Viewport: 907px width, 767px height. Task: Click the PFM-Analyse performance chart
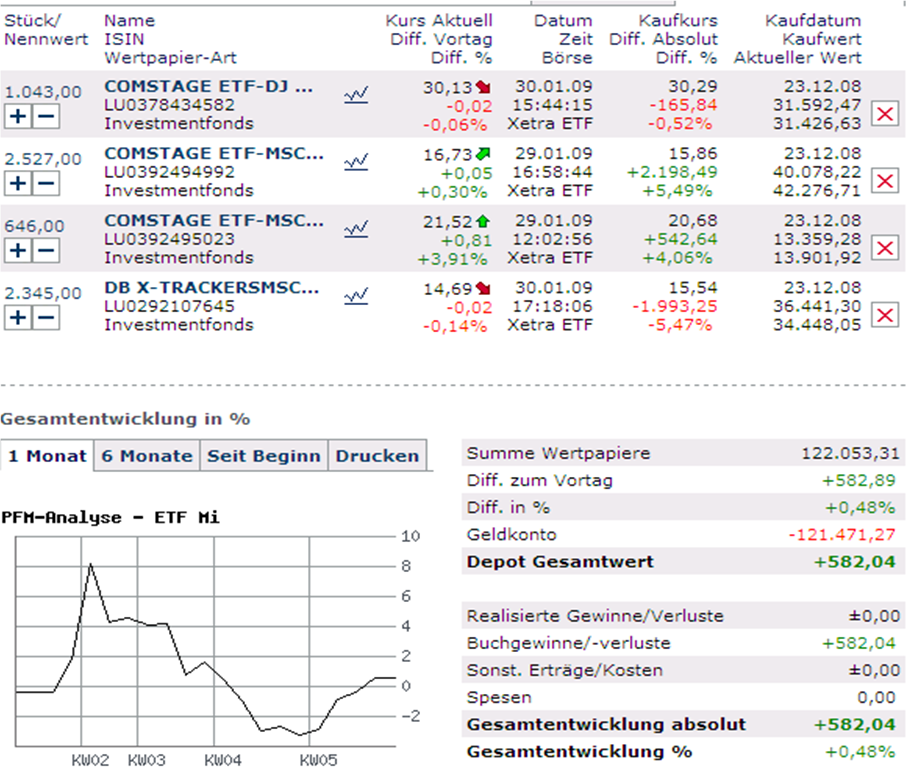(200, 640)
